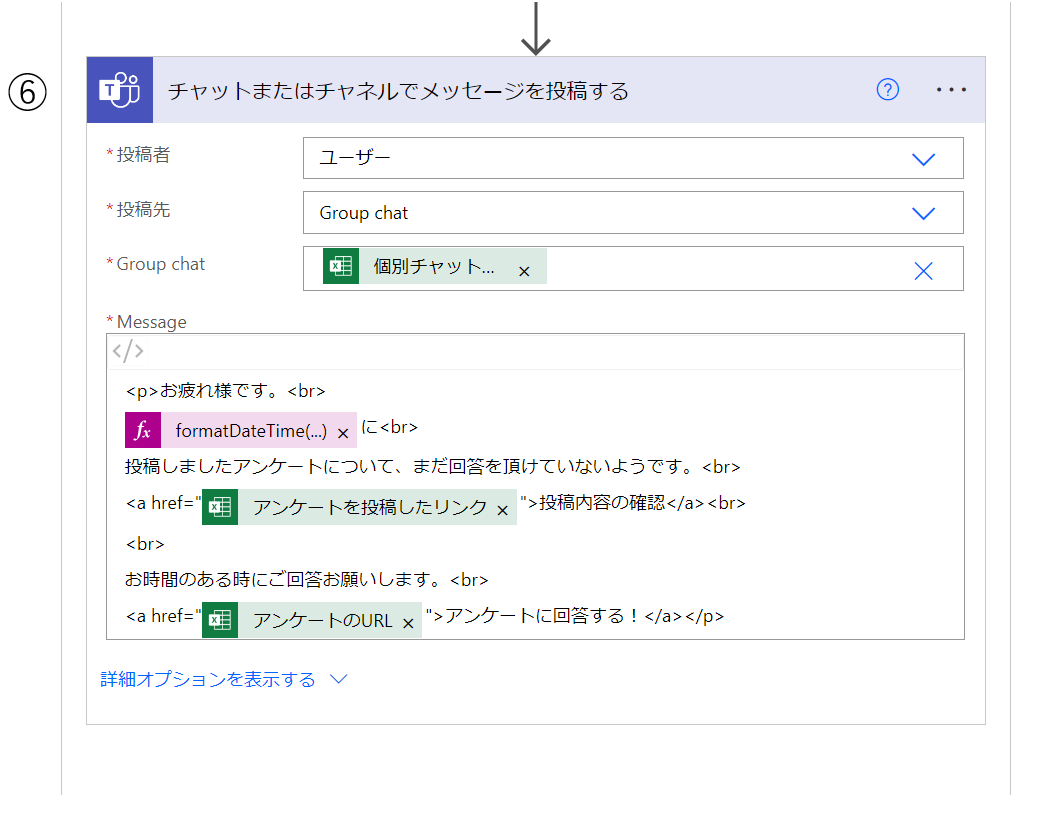Click 詳細オプションを表示する link
Viewport: 1051px width, 822px height.
pos(208,679)
